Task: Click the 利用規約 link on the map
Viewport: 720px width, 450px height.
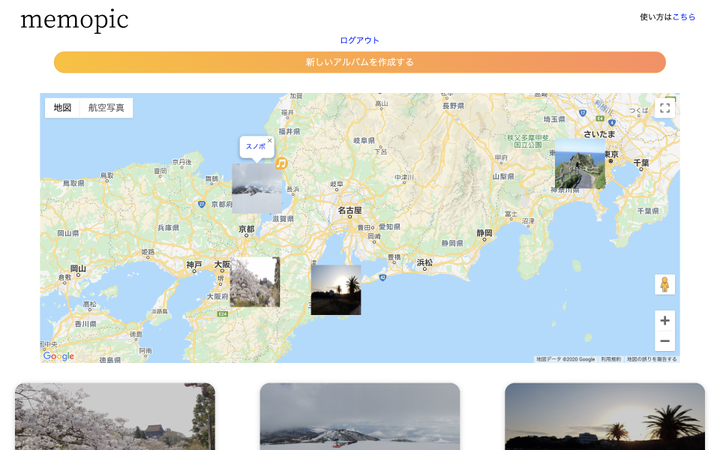Action: (611, 359)
